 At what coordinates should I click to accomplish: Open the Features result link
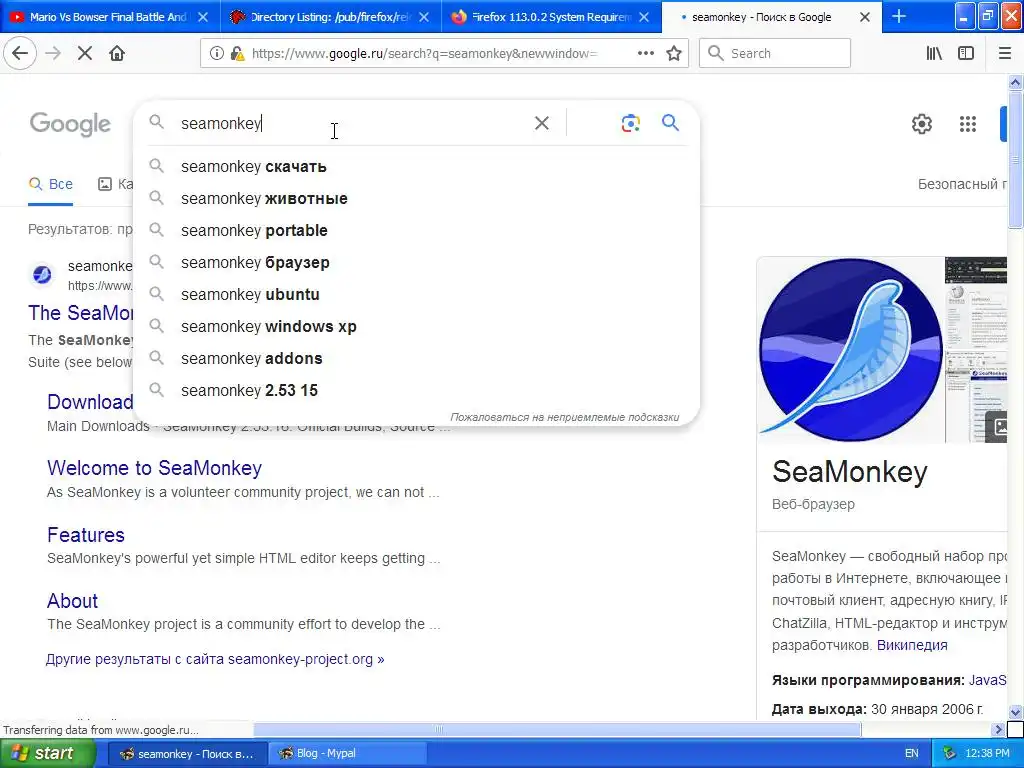[x=86, y=535]
